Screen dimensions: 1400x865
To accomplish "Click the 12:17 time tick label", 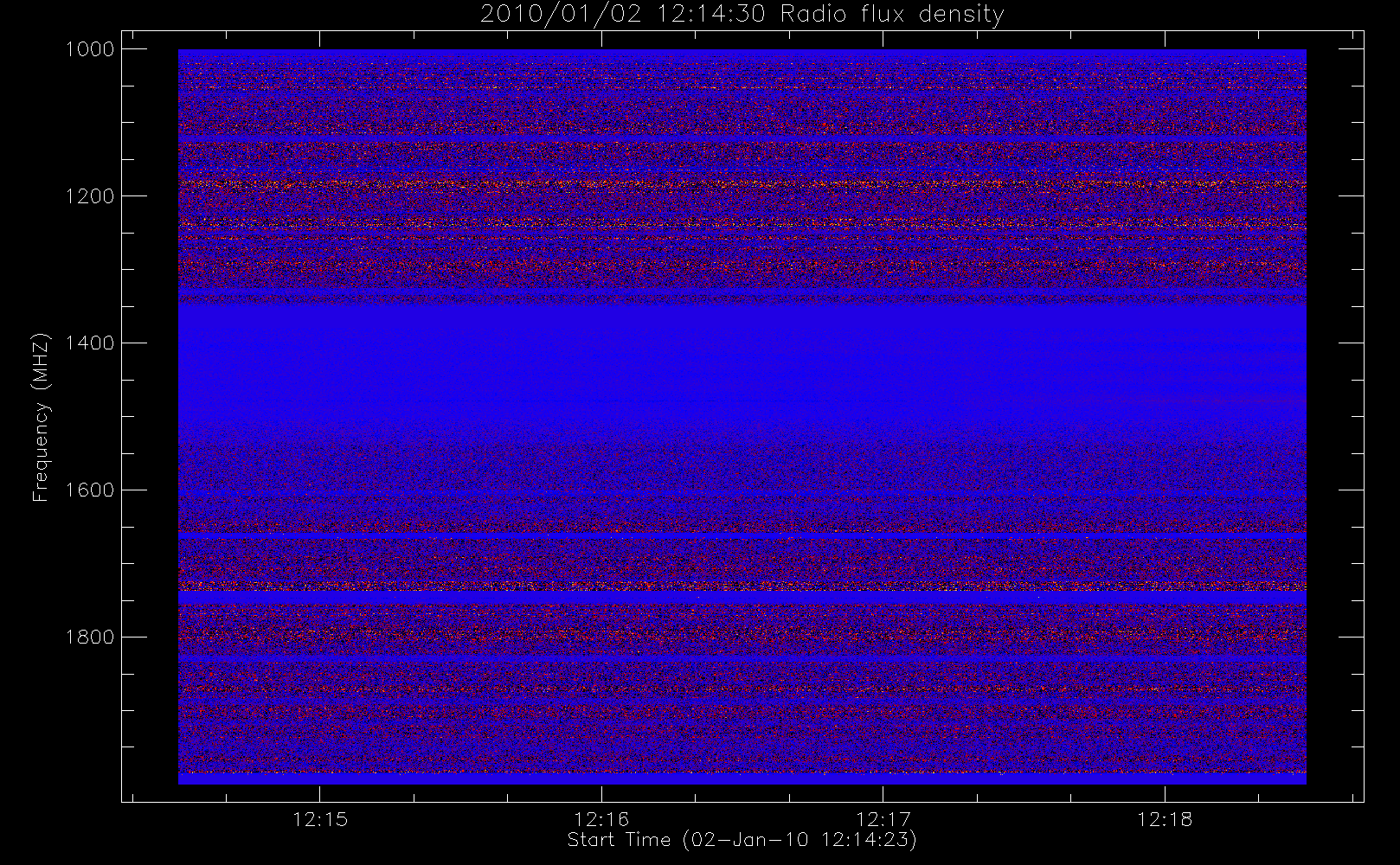I will point(883,819).
